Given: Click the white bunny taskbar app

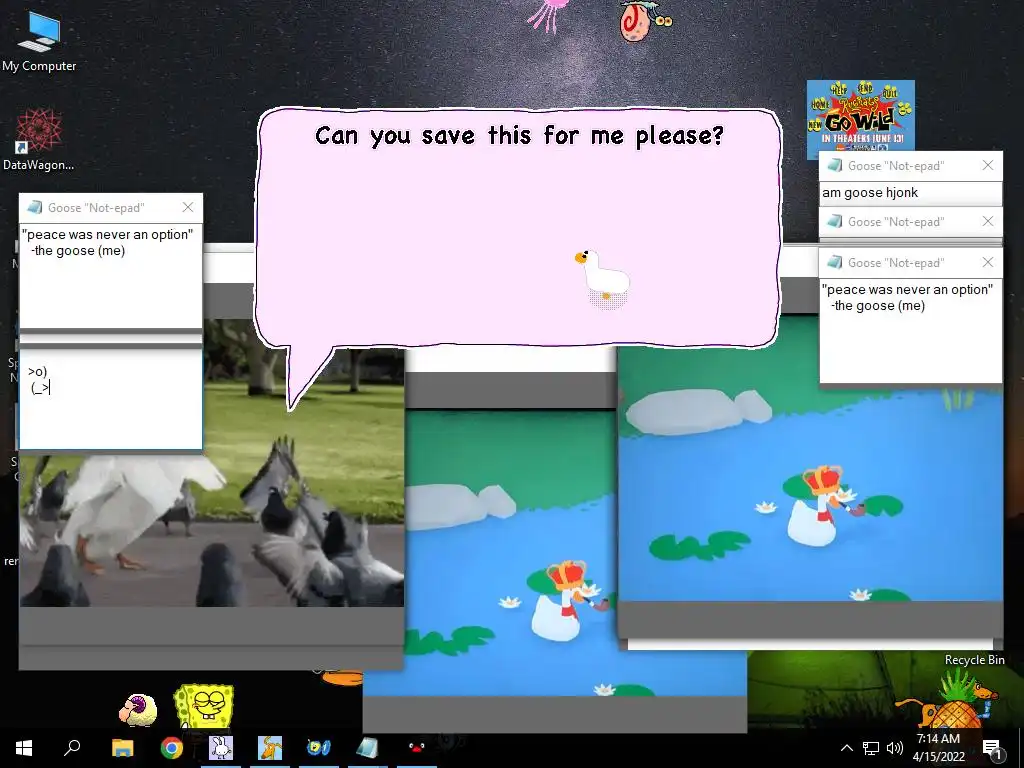Looking at the screenshot, I should (x=221, y=748).
